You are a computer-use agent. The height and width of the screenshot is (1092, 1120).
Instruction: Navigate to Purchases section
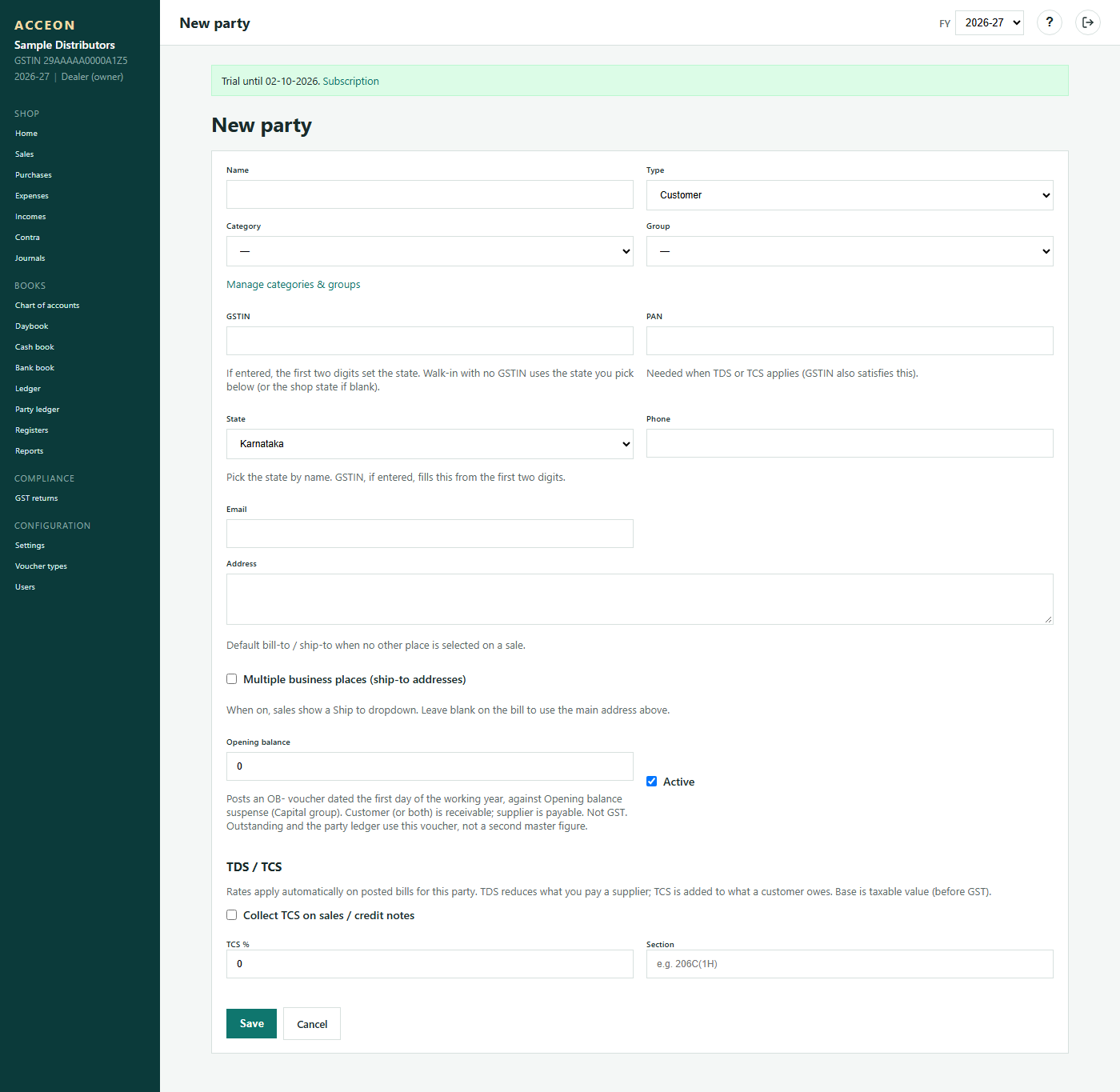34,175
